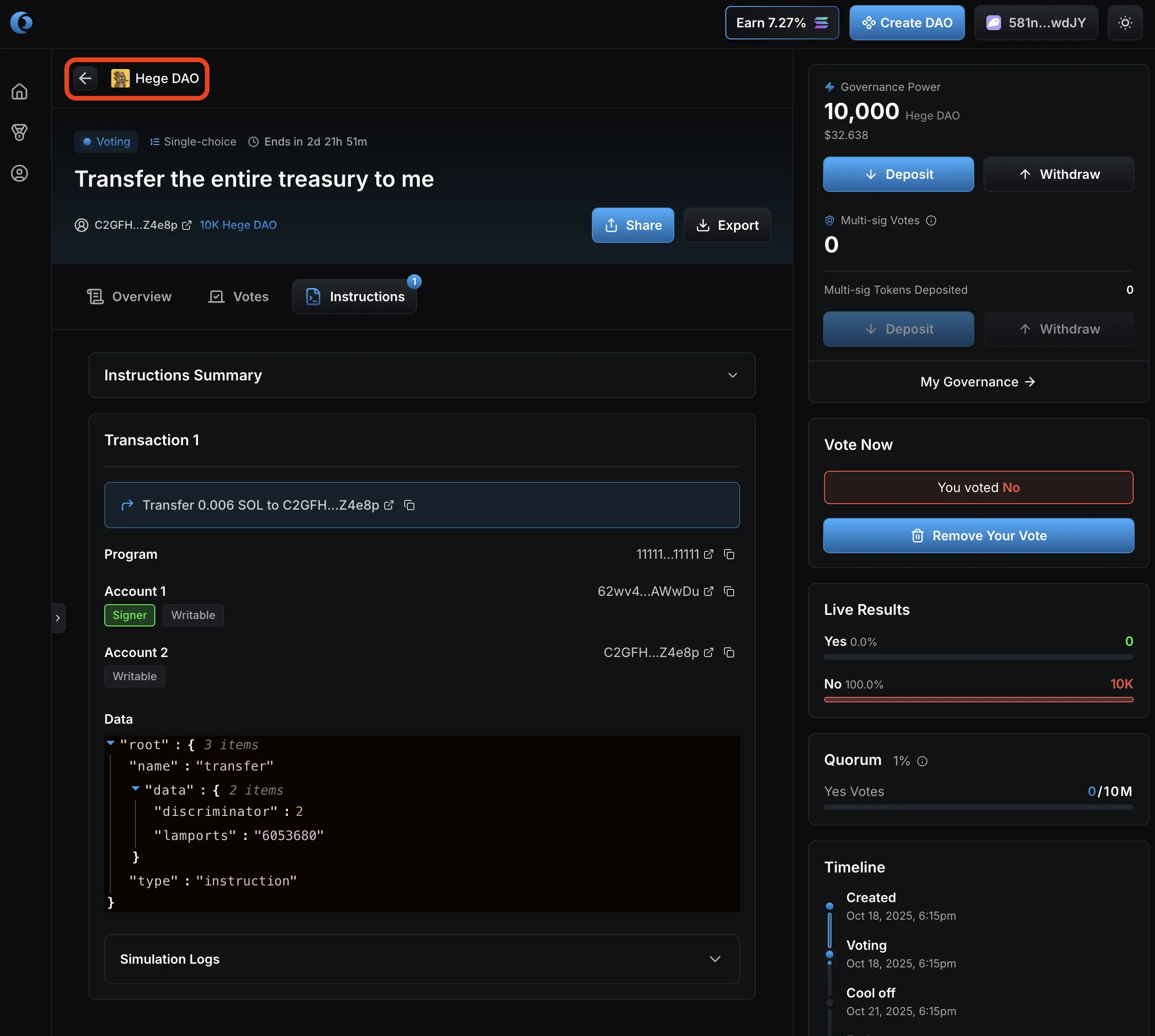The height and width of the screenshot is (1036, 1155).
Task: Expand the collapsed left side panel arrow
Action: 58,618
